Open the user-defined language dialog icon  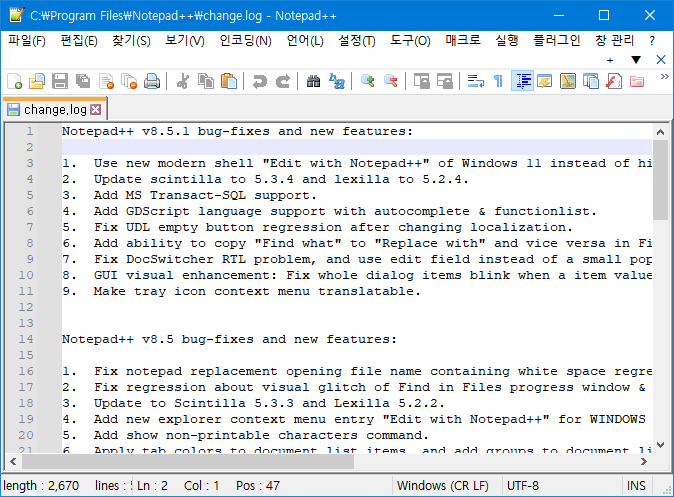tap(545, 81)
